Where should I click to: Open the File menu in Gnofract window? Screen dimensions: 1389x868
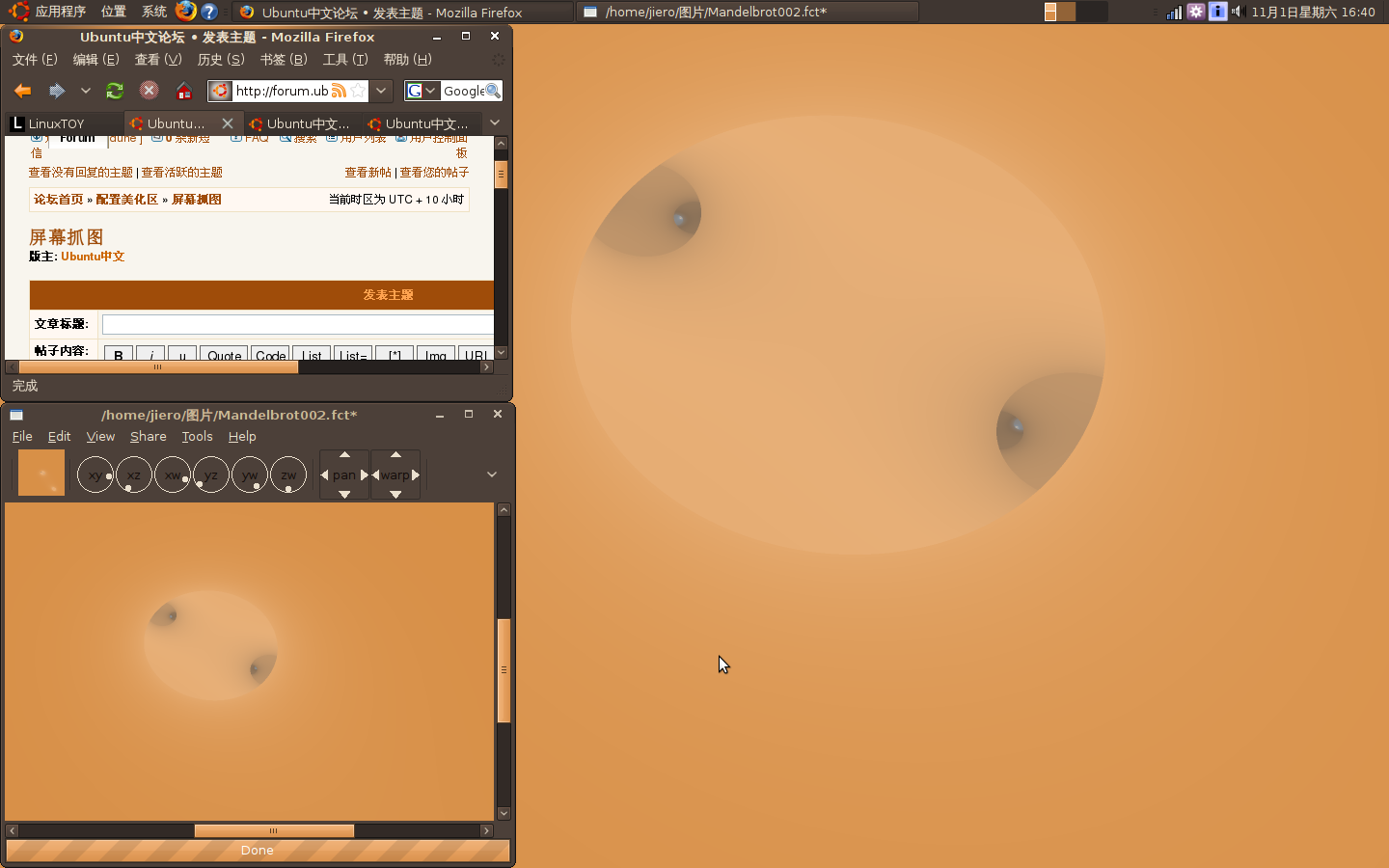(x=22, y=437)
